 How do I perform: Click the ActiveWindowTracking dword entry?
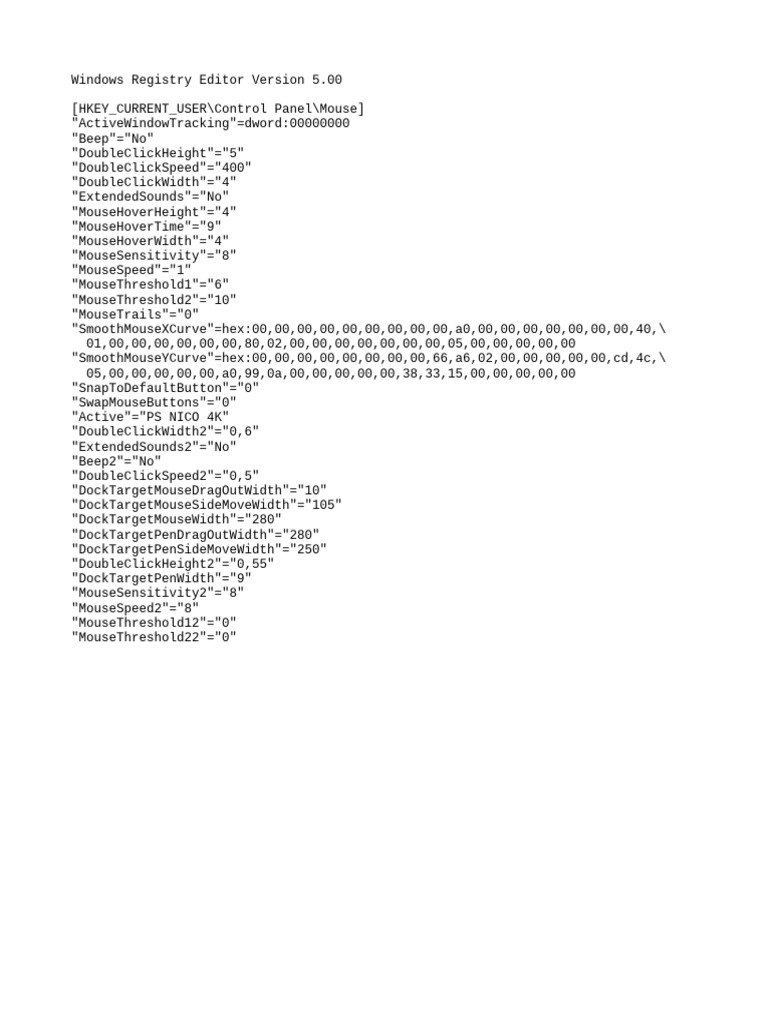(x=210, y=123)
